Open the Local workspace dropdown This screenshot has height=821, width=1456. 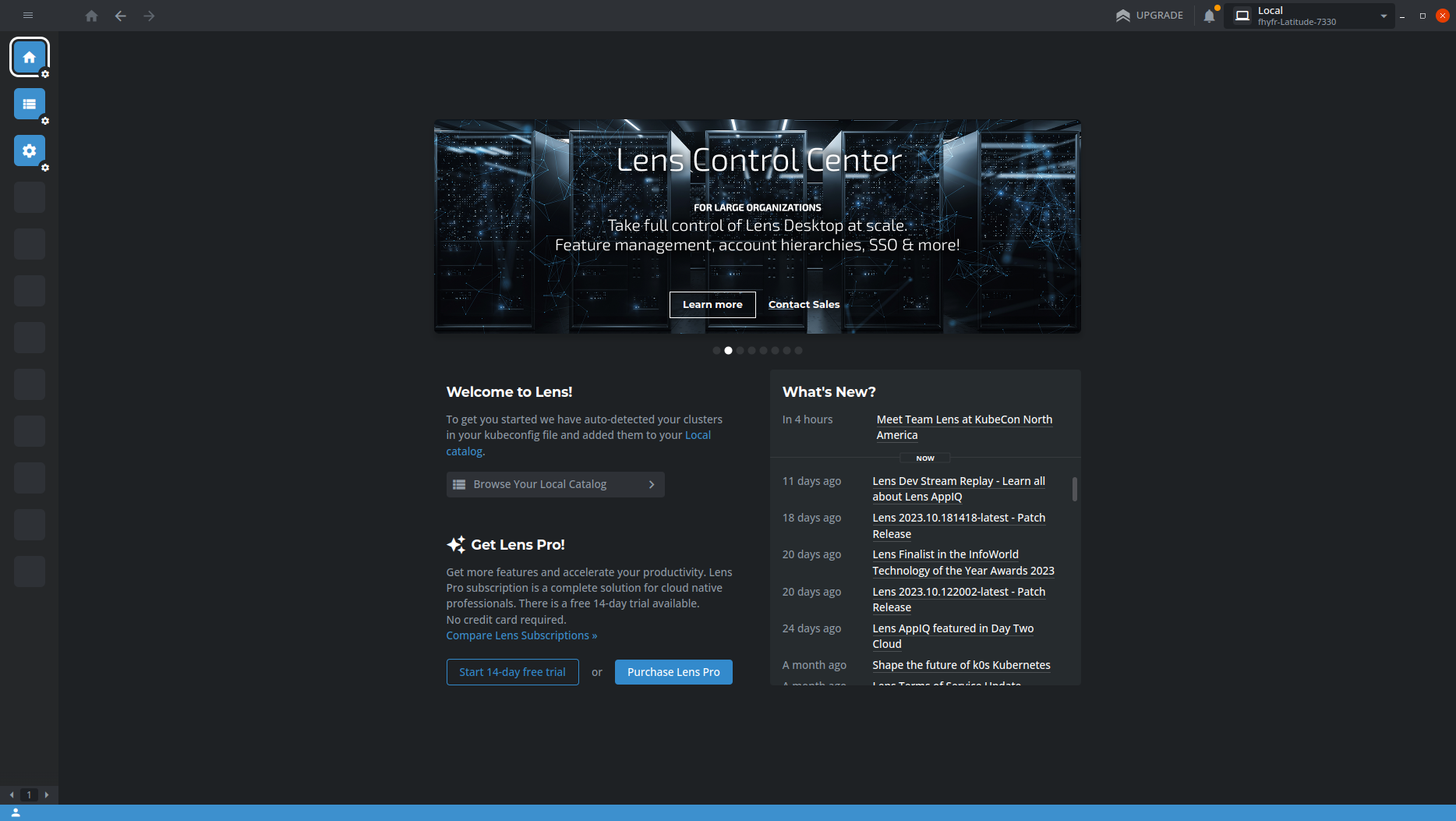click(1309, 16)
